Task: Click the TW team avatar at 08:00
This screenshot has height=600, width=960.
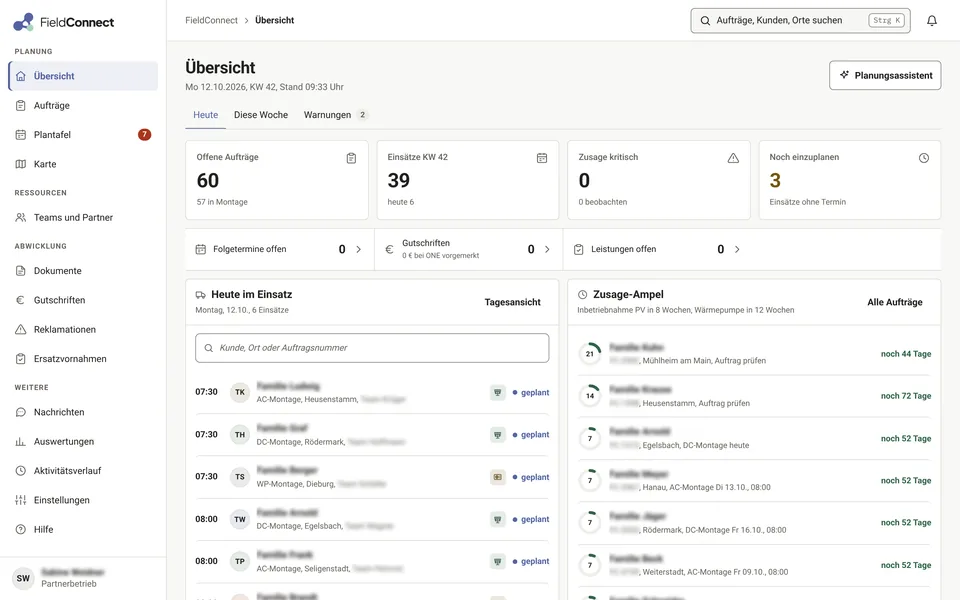Action: [x=240, y=519]
